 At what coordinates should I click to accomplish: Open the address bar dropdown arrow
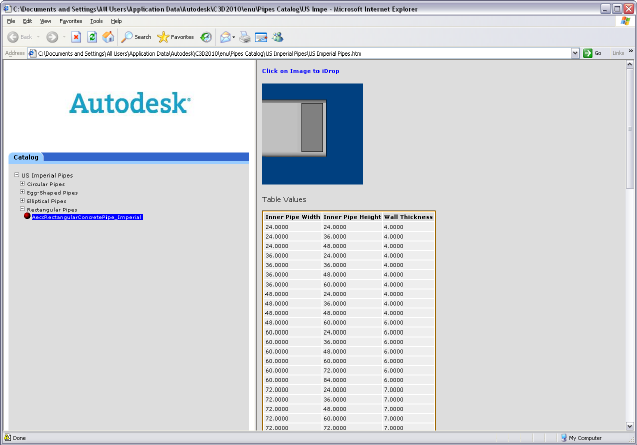pos(575,53)
